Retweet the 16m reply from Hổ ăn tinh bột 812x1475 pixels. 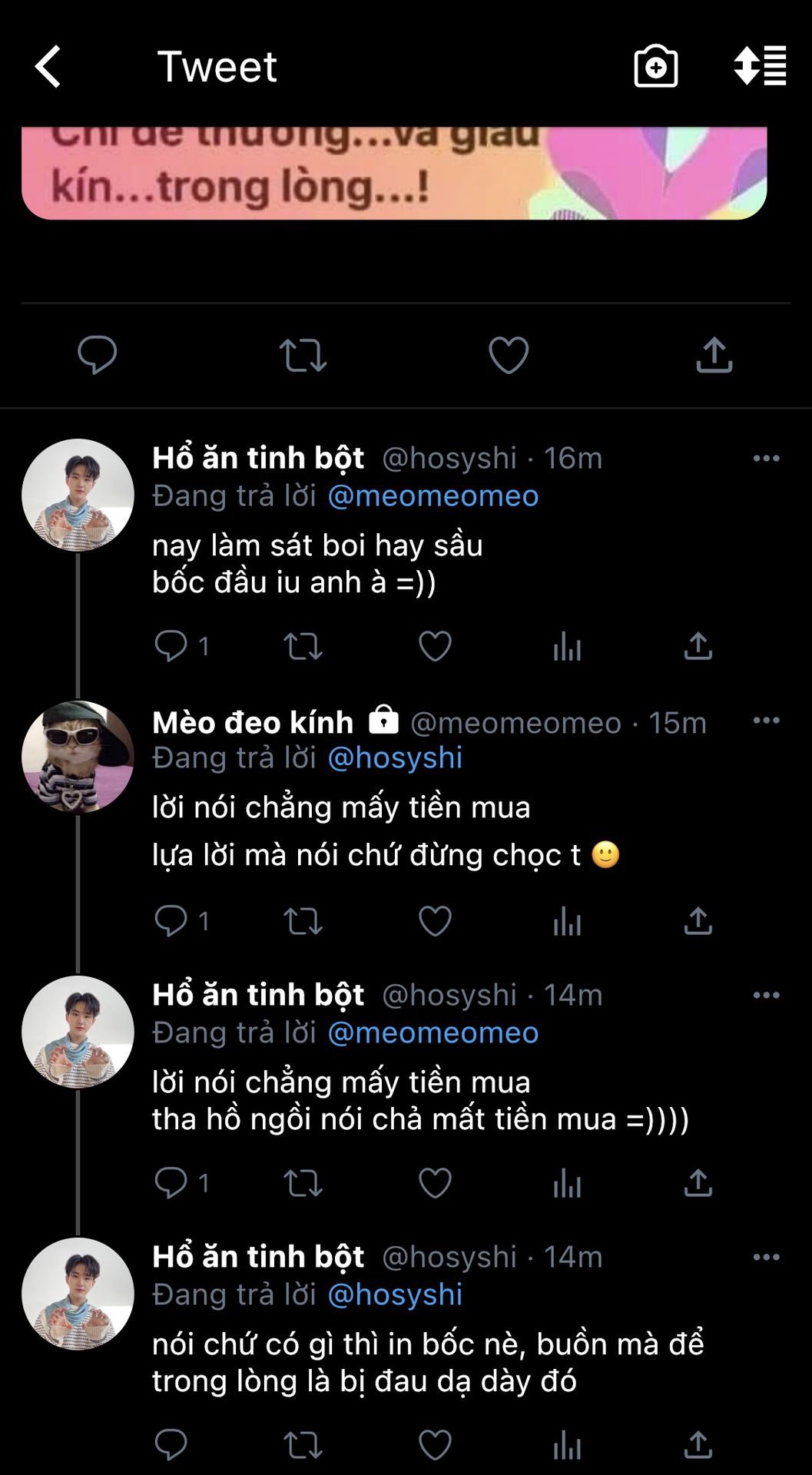[x=303, y=646]
